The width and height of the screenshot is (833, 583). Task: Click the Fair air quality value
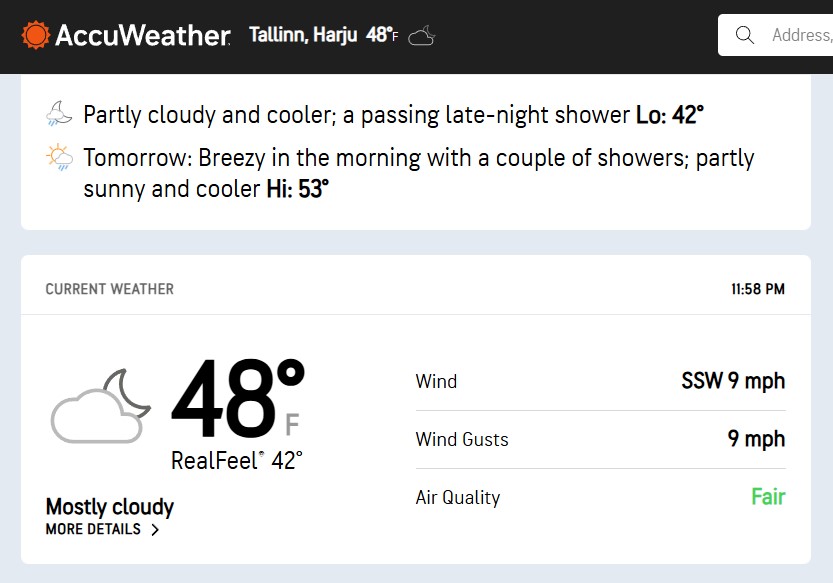point(768,497)
